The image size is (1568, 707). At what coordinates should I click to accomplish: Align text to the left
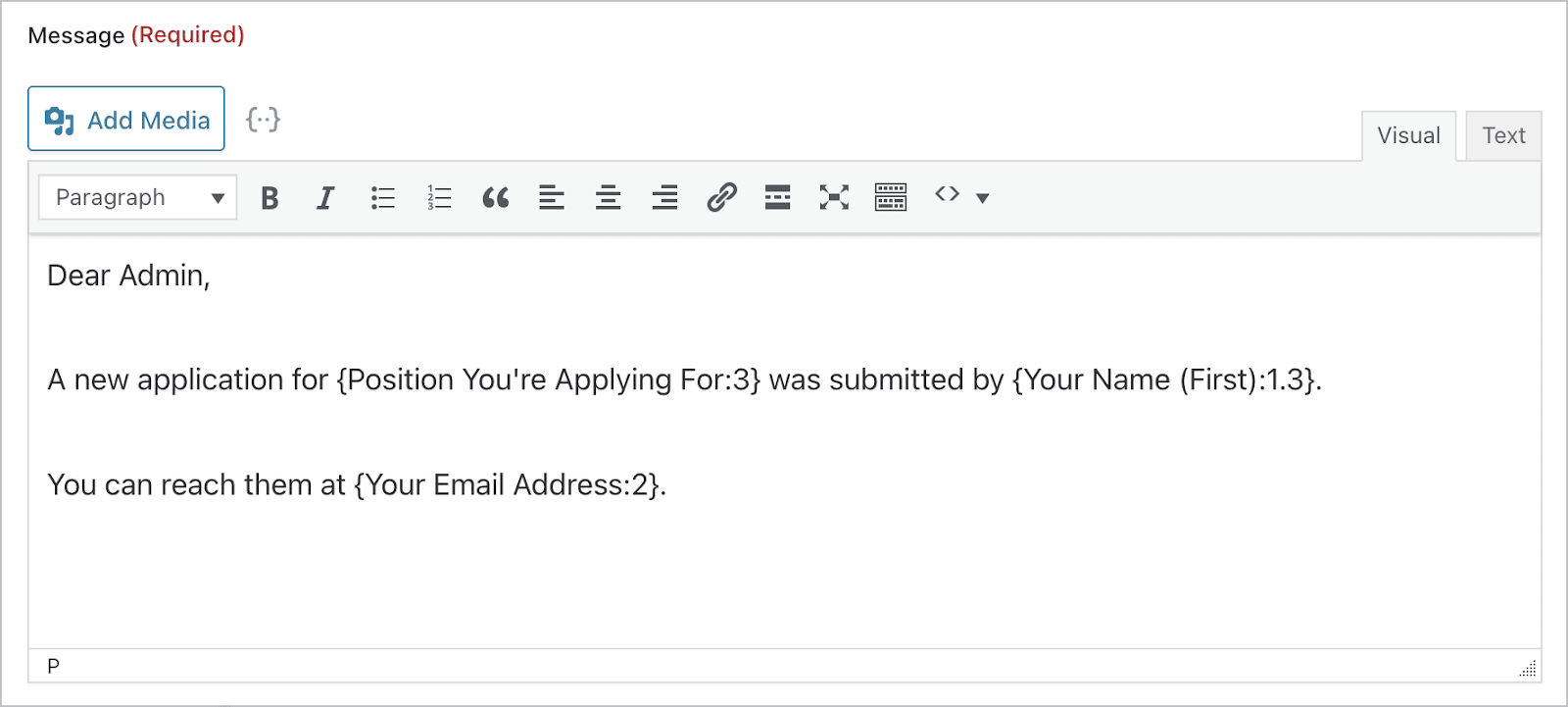point(552,197)
